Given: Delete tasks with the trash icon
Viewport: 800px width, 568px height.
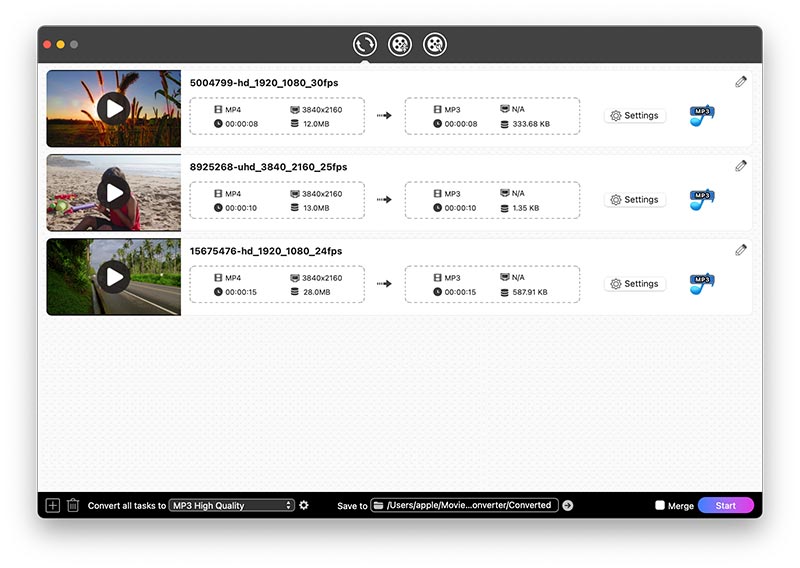Looking at the screenshot, I should point(73,505).
